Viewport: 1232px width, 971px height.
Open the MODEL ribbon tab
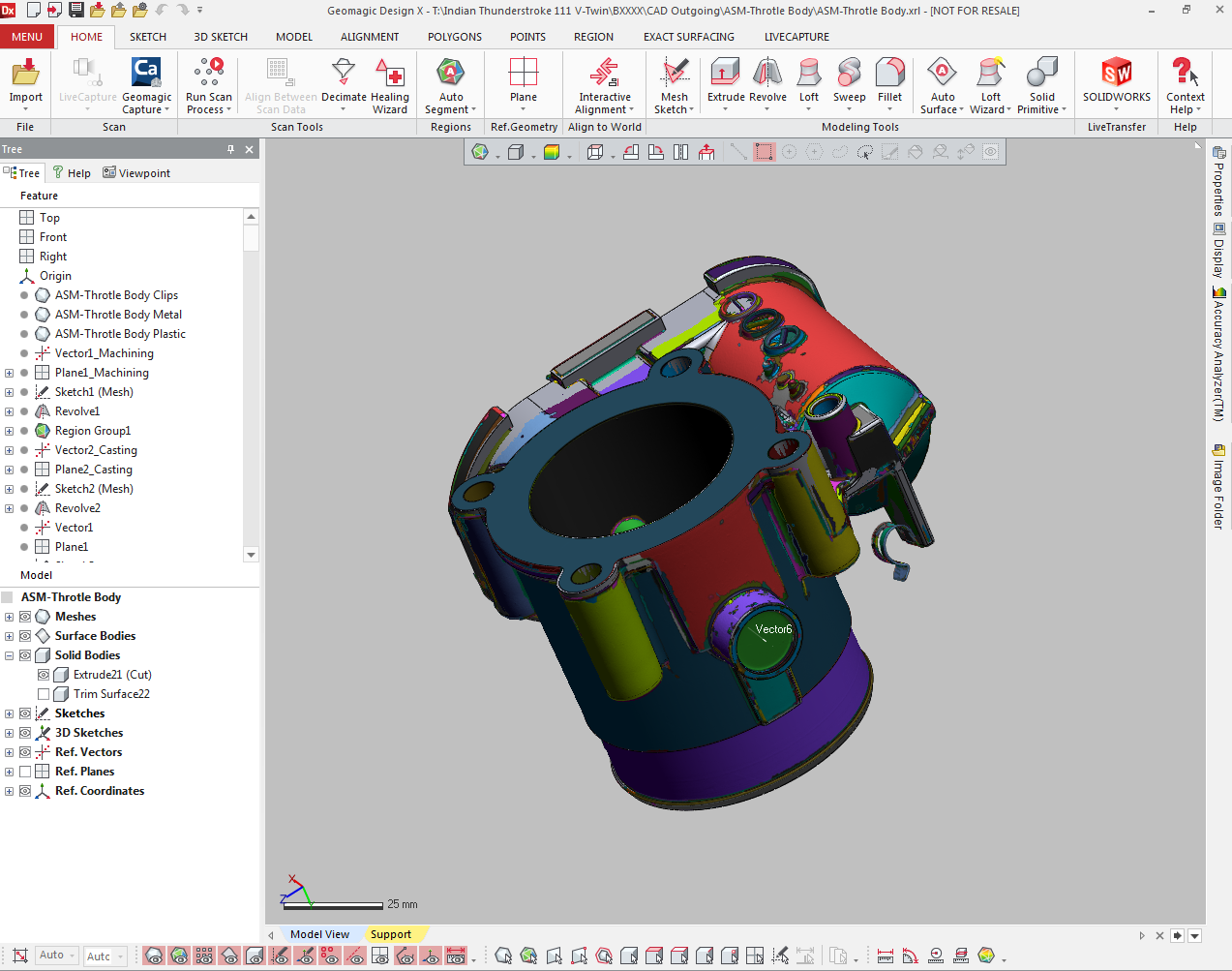point(294,37)
